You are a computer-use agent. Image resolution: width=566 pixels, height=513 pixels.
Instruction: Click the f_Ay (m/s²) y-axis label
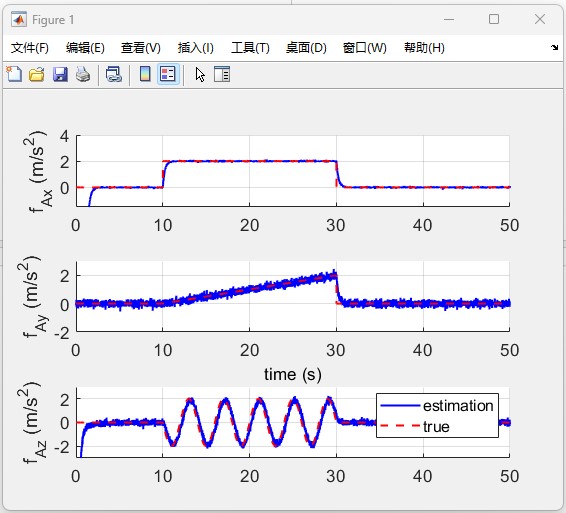tap(32, 297)
